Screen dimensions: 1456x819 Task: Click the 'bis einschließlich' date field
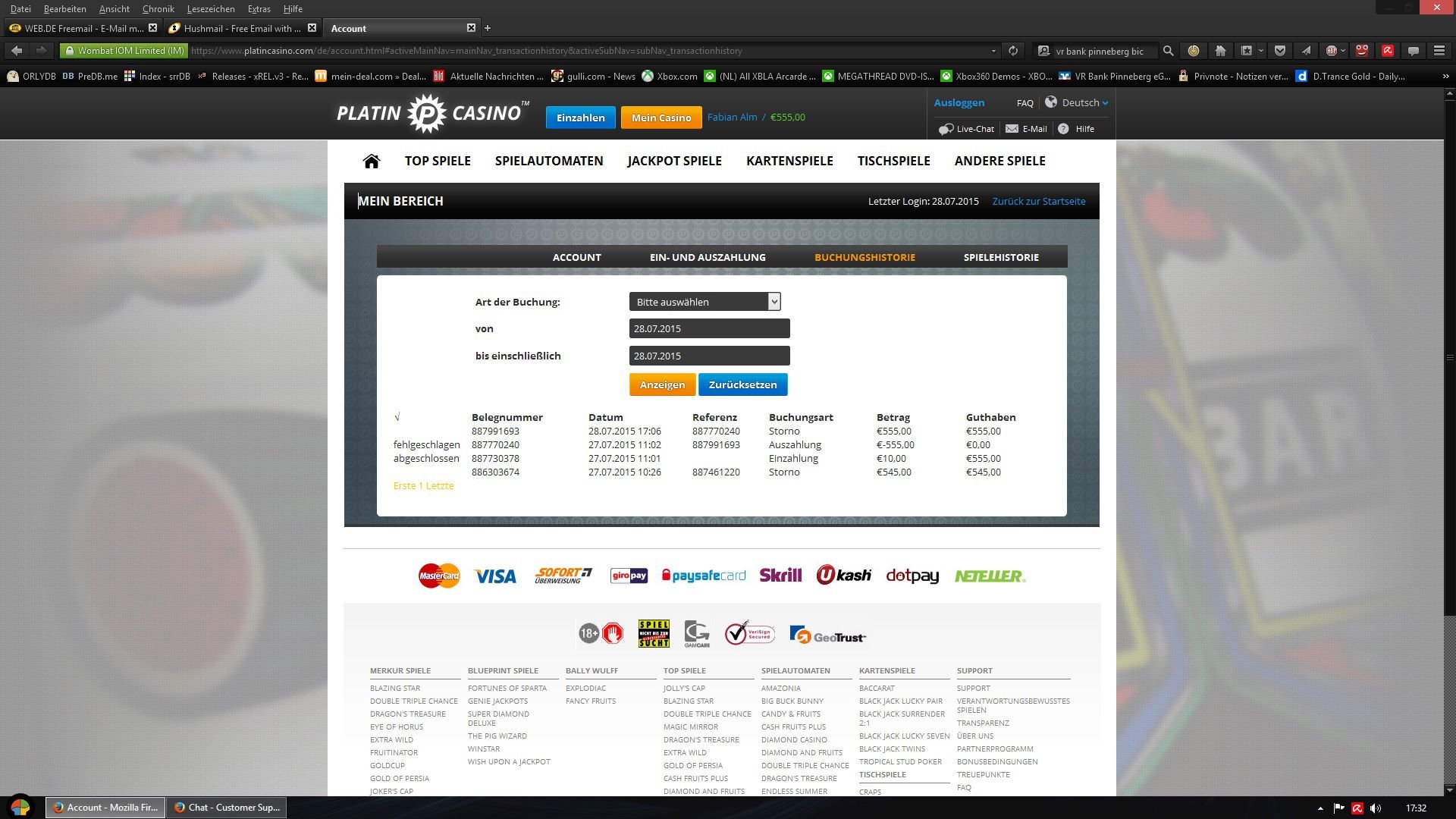point(710,356)
